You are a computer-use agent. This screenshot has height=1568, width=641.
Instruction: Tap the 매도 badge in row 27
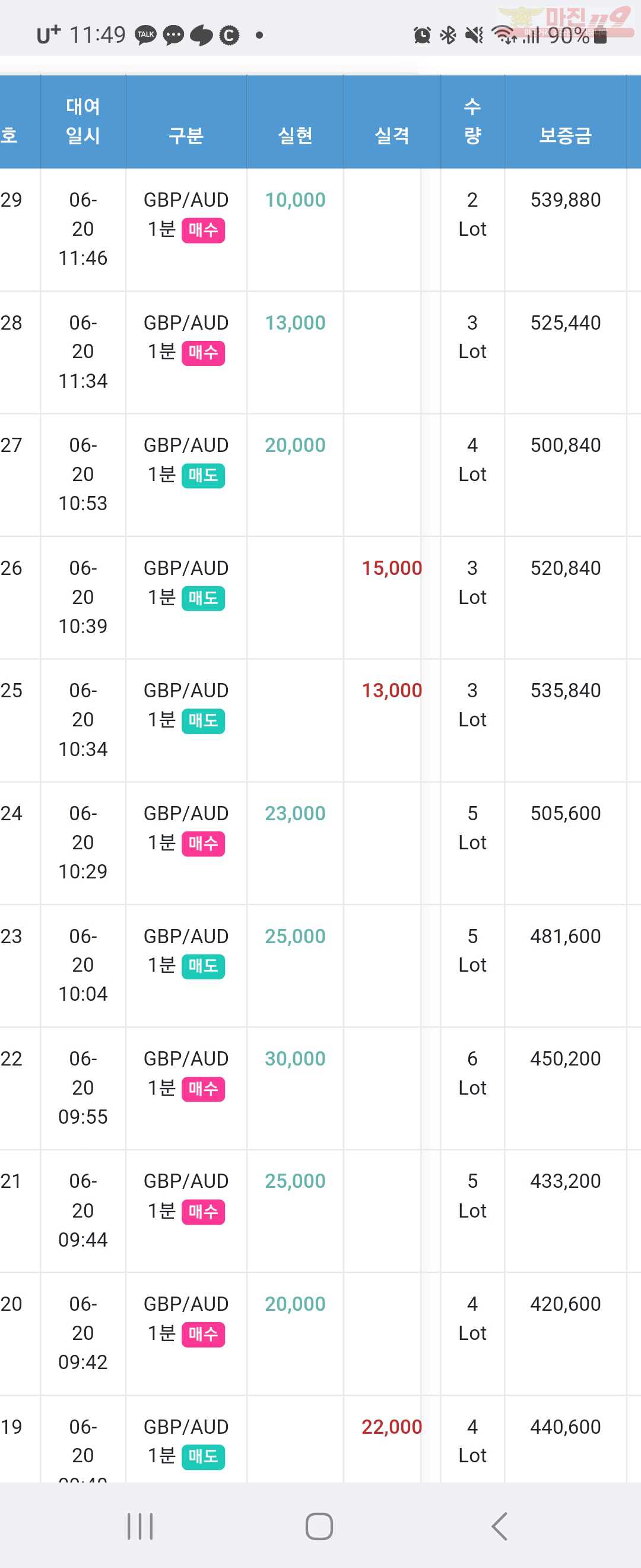pos(203,475)
